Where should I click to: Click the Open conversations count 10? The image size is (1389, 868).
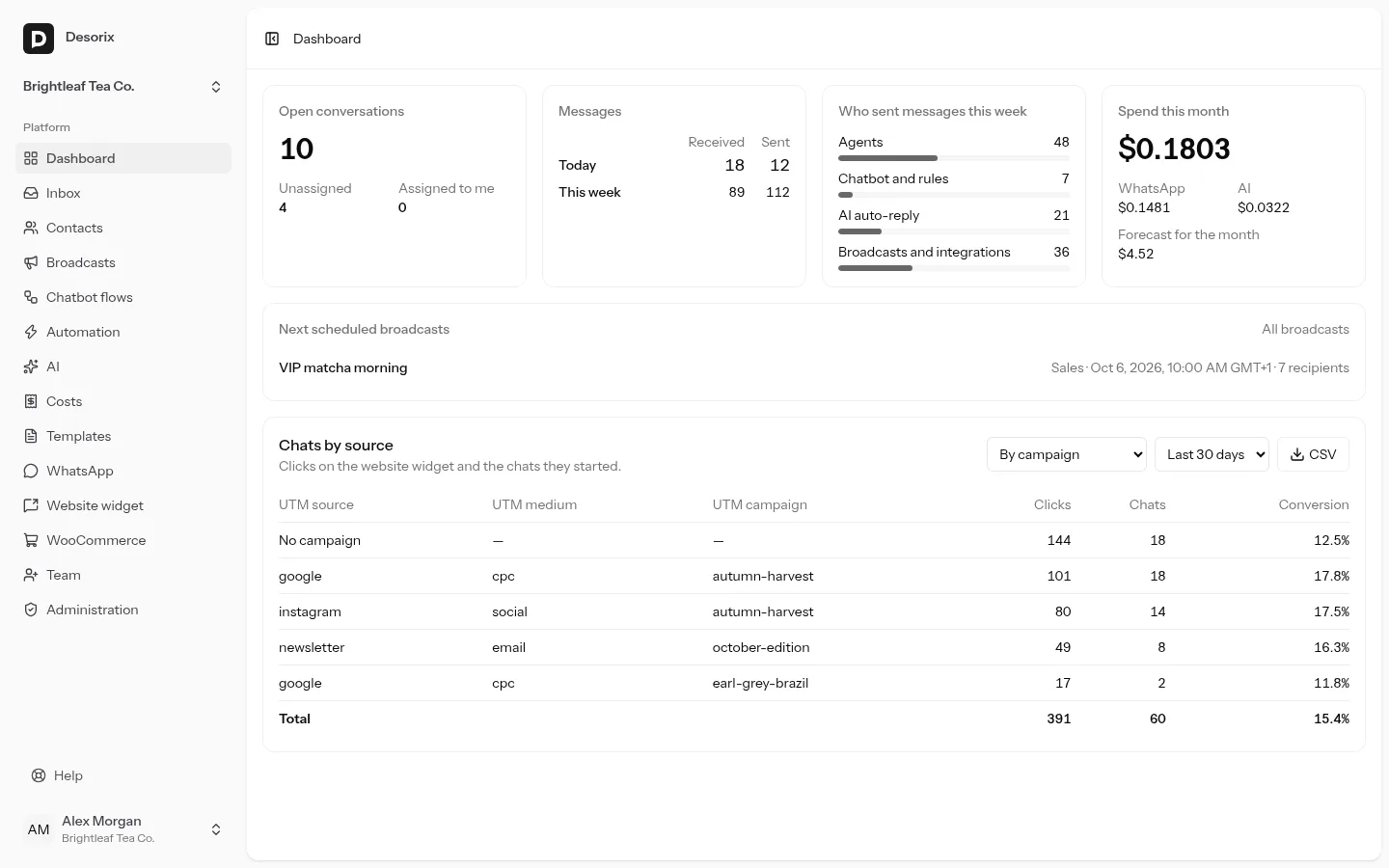[x=296, y=149]
